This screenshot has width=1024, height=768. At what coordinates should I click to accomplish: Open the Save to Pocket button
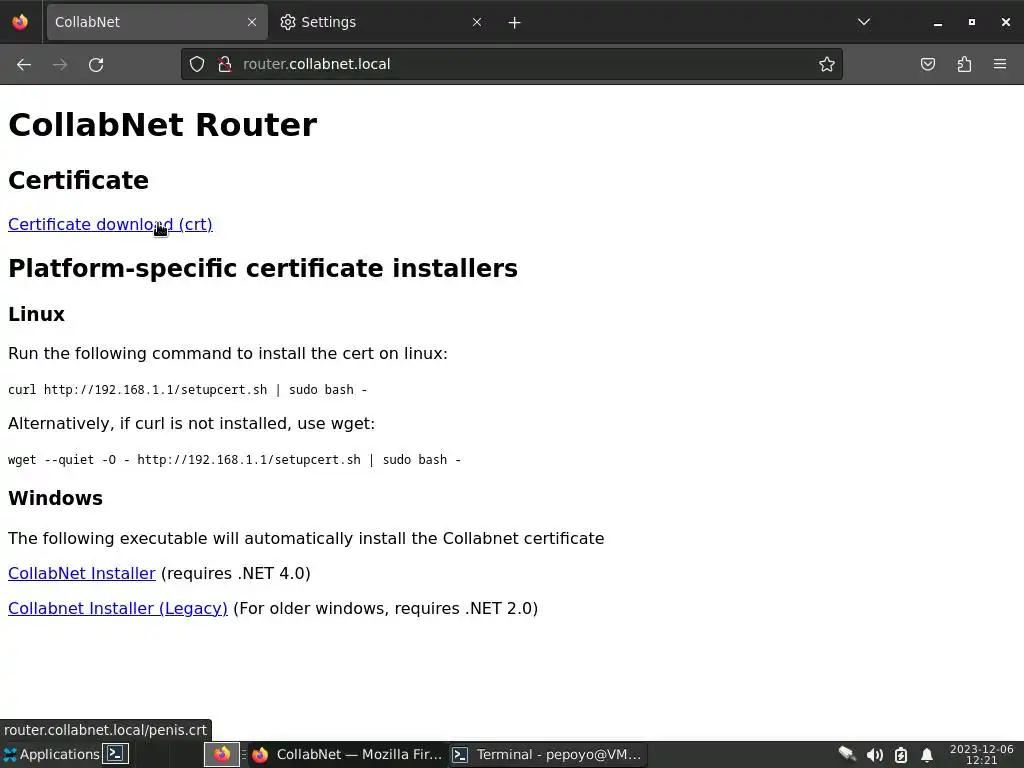(x=928, y=64)
